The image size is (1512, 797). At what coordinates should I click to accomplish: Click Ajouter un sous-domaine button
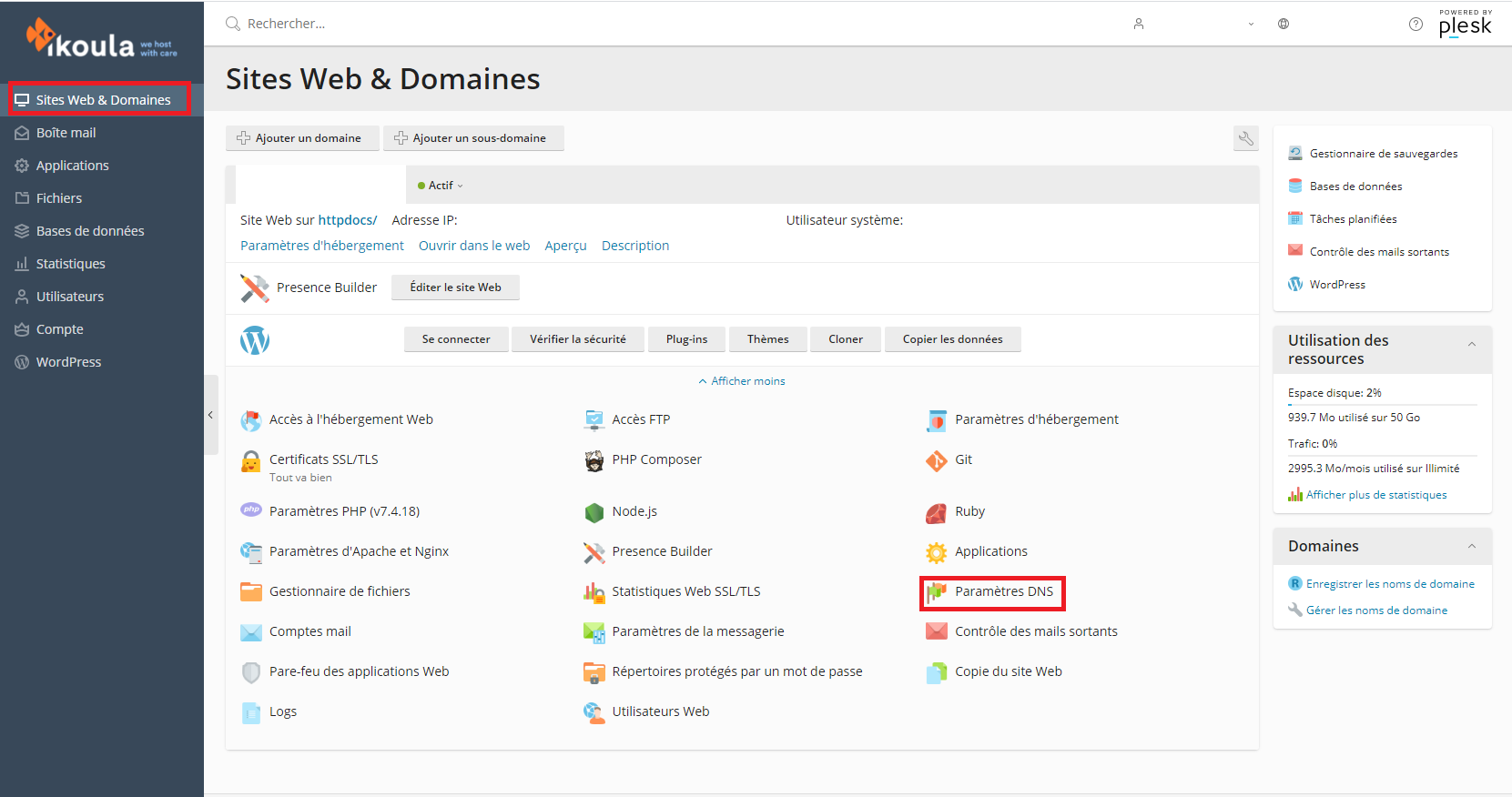(473, 138)
